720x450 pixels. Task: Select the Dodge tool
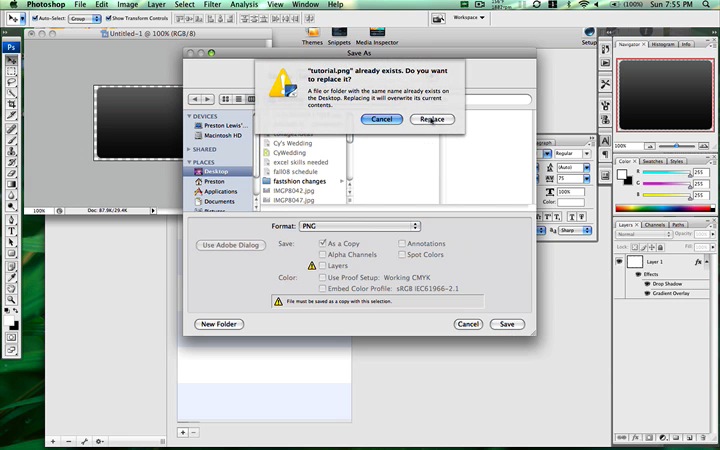point(11,206)
